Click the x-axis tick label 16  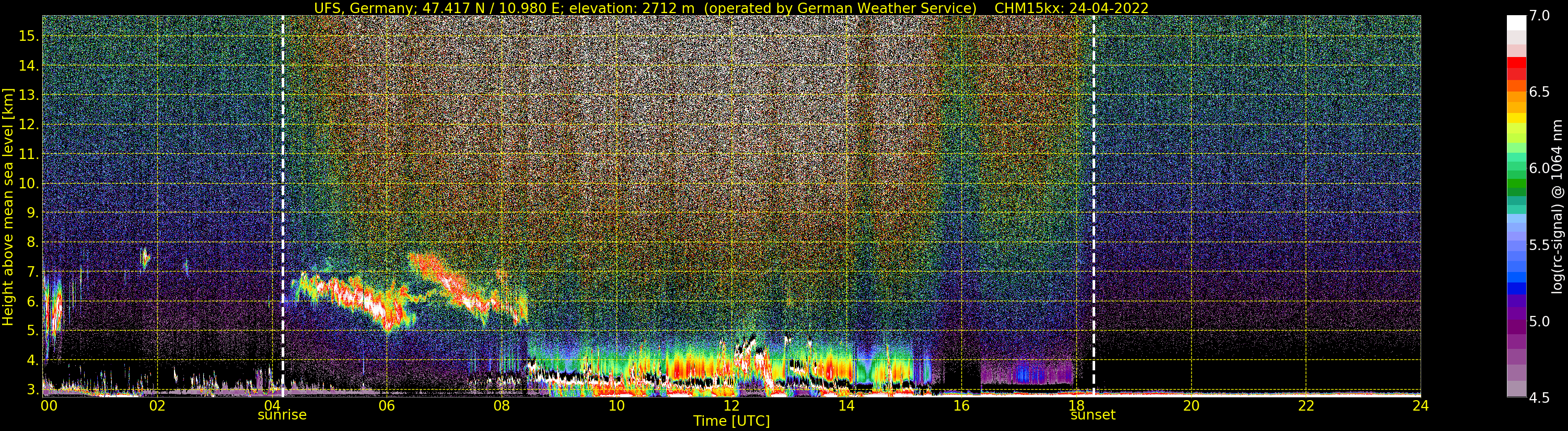coord(961,405)
